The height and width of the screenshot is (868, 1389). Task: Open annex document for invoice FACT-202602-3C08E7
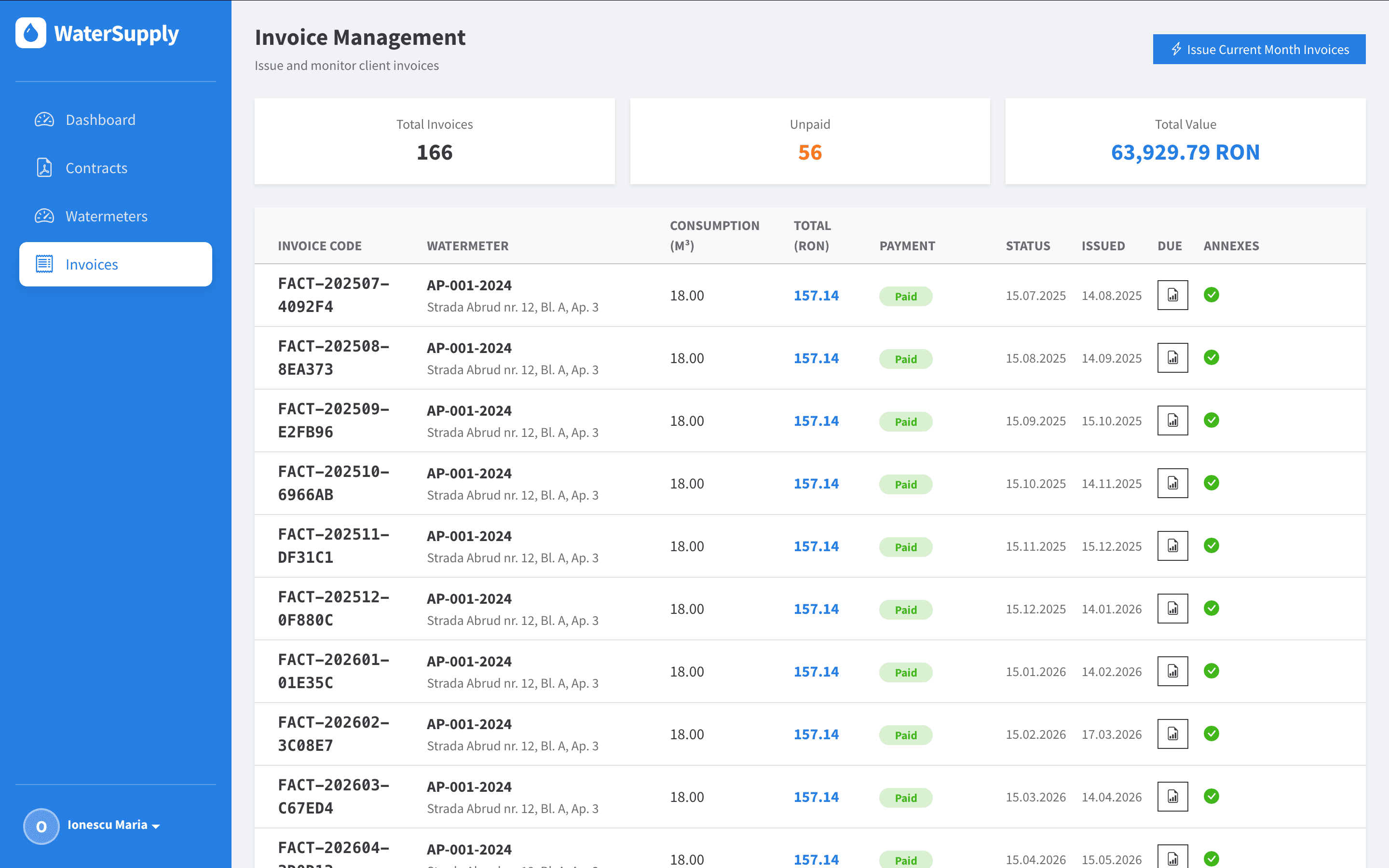(1172, 733)
